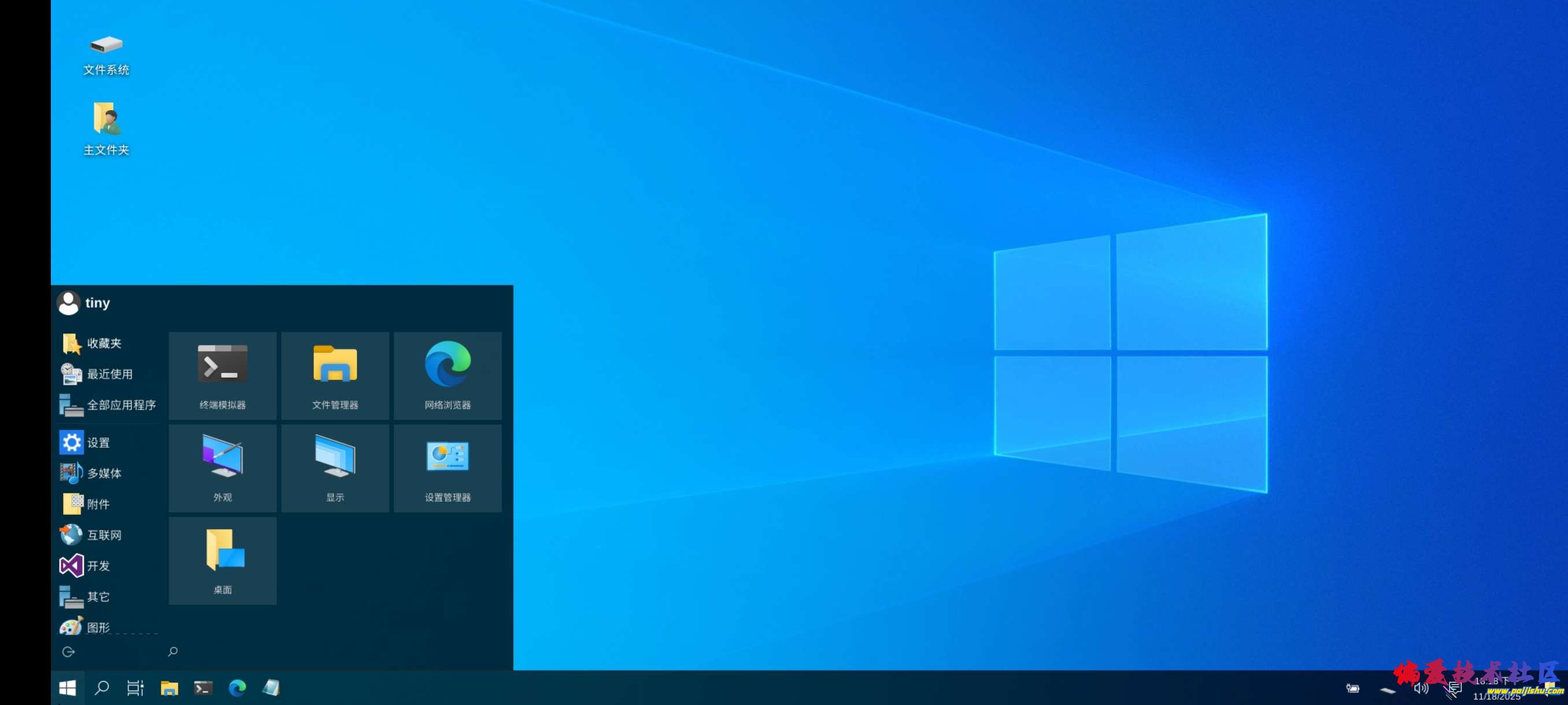Expand the 设置 category in menu
Image resolution: width=1568 pixels, height=705 pixels.
97,442
